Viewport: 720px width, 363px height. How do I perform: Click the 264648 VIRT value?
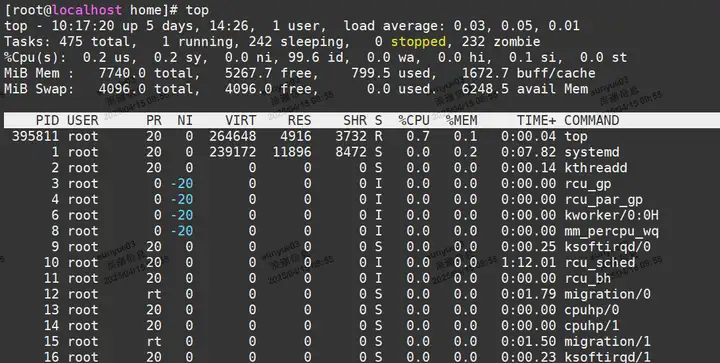(233, 136)
